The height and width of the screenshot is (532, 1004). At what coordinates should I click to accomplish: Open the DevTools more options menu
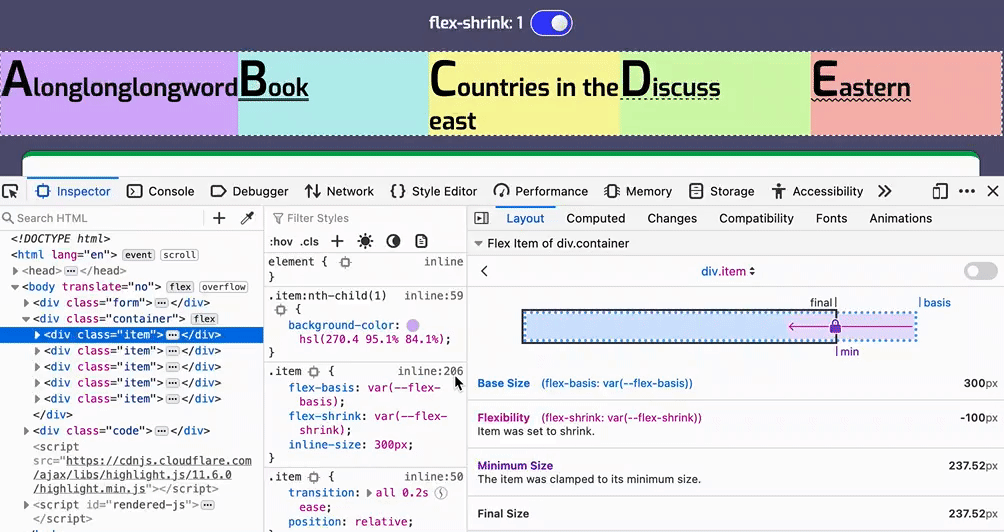tap(966, 191)
